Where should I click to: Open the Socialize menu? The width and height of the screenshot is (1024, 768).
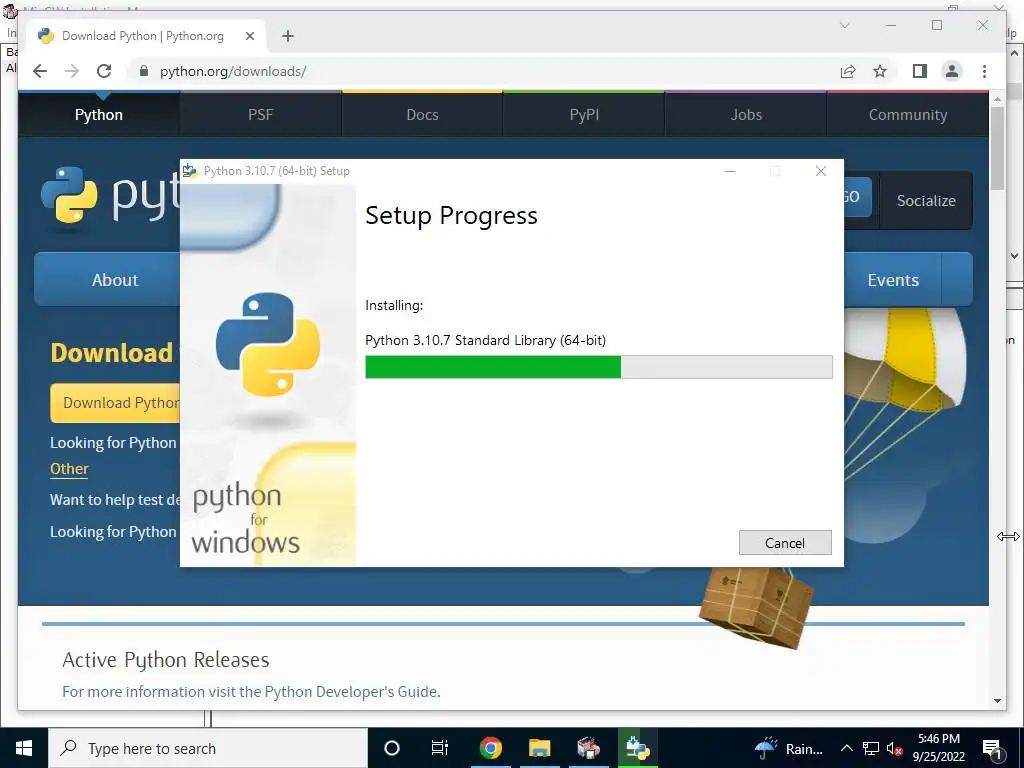pos(926,200)
